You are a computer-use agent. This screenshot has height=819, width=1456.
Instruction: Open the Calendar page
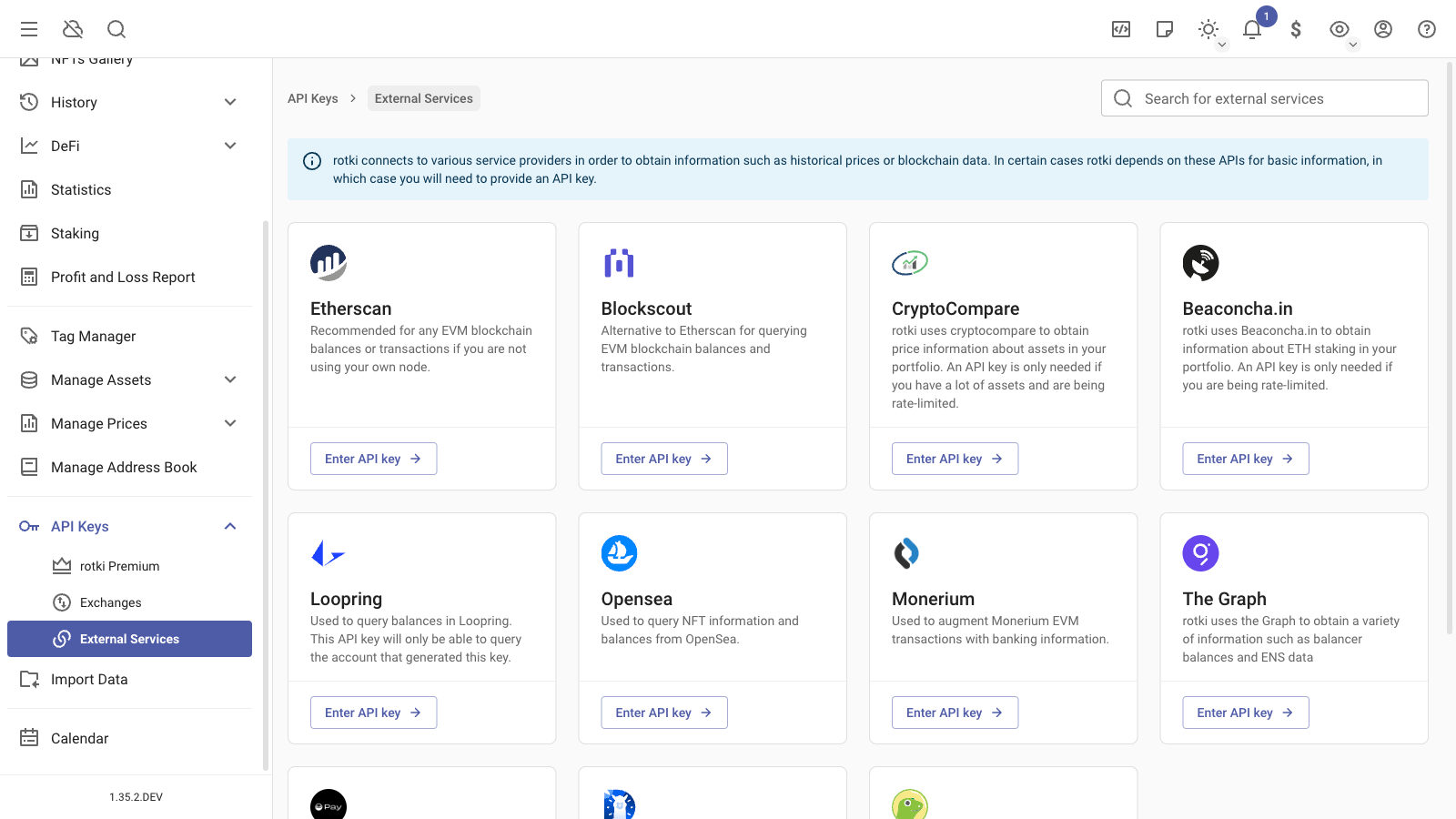tap(129, 738)
